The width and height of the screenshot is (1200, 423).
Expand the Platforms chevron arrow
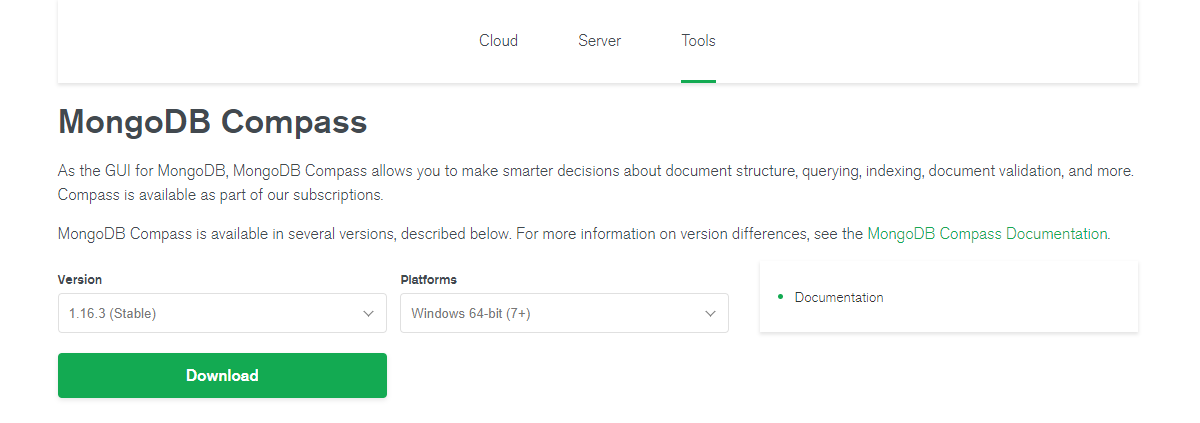click(710, 313)
